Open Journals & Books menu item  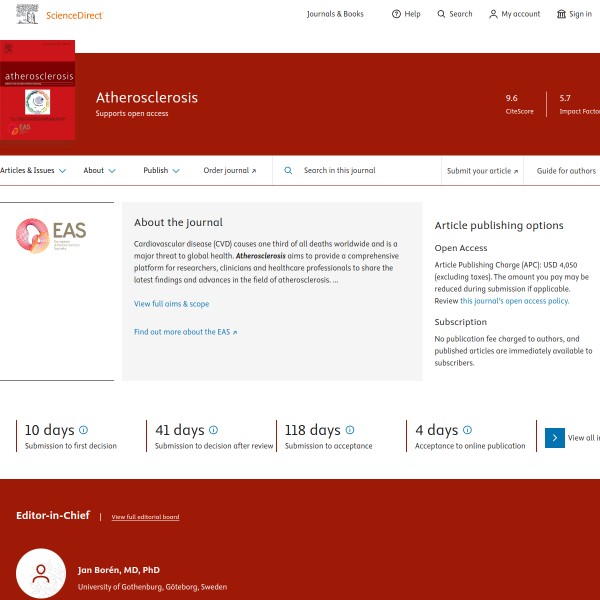335,14
